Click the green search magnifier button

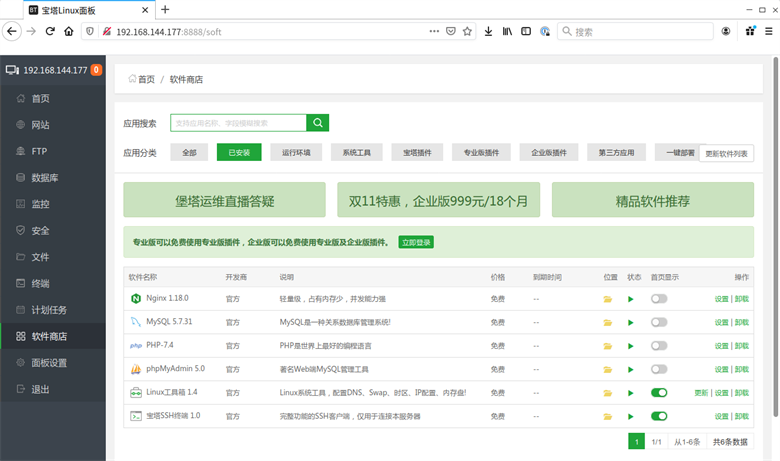click(317, 123)
